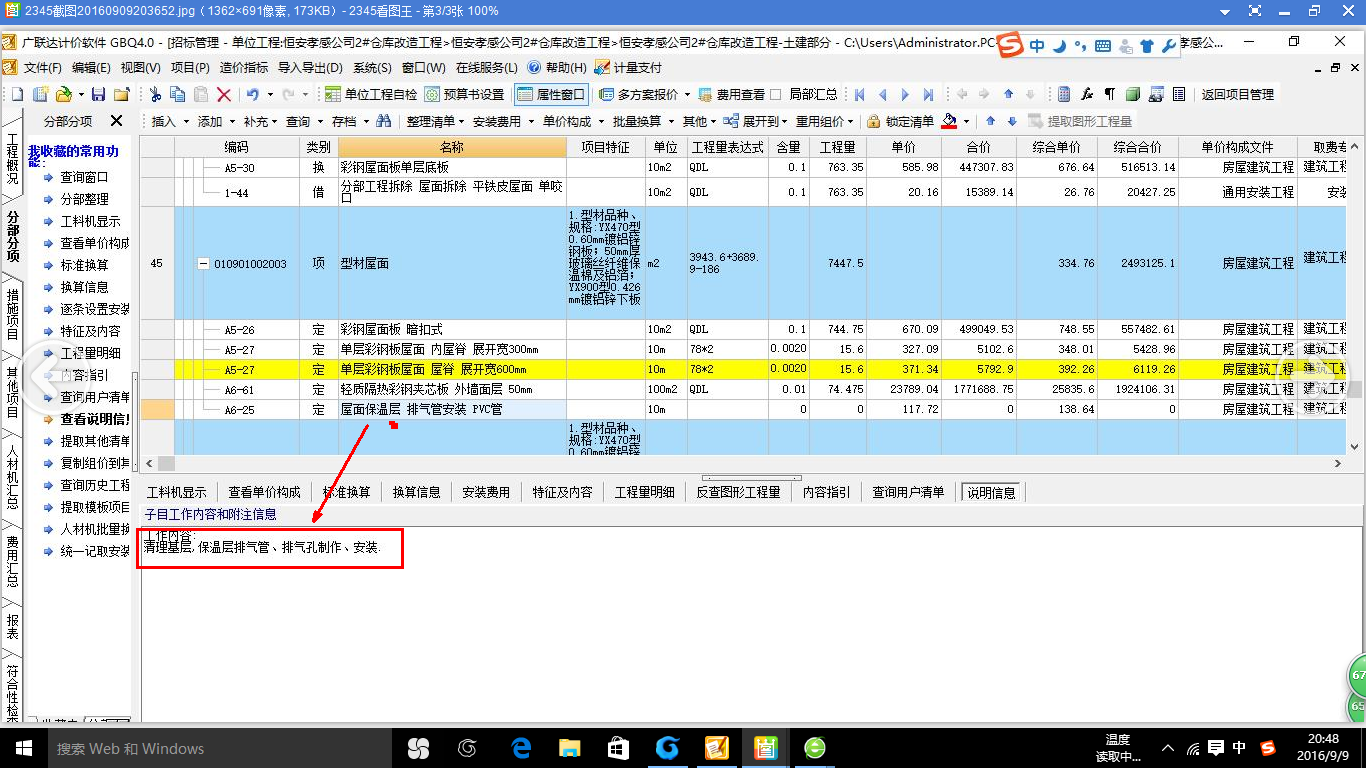Toggle the 局部汇总 checkbox
Screen dimensions: 1366x768
[x=776, y=94]
